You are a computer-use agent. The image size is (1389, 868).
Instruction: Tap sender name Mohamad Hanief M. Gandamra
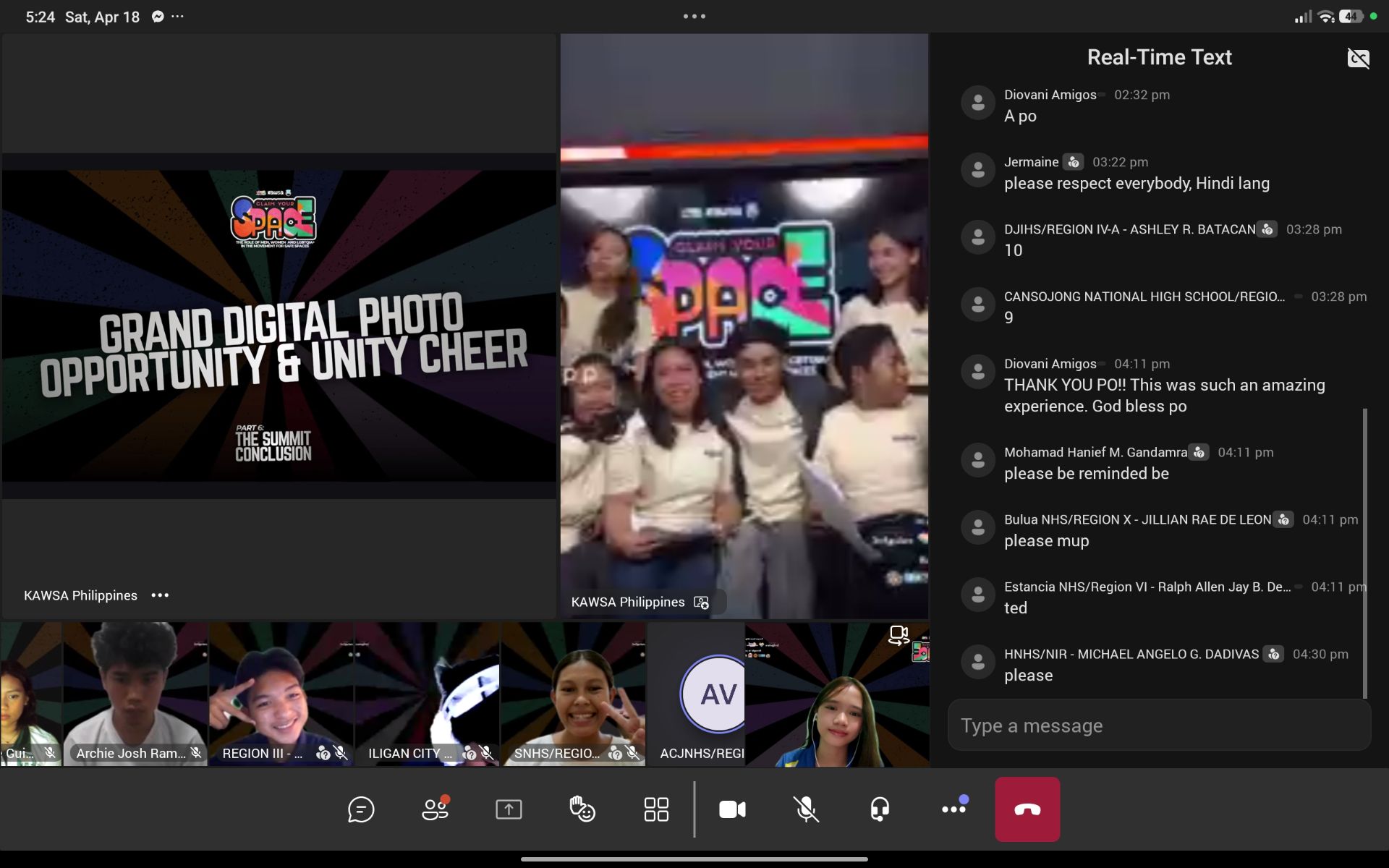(1095, 452)
